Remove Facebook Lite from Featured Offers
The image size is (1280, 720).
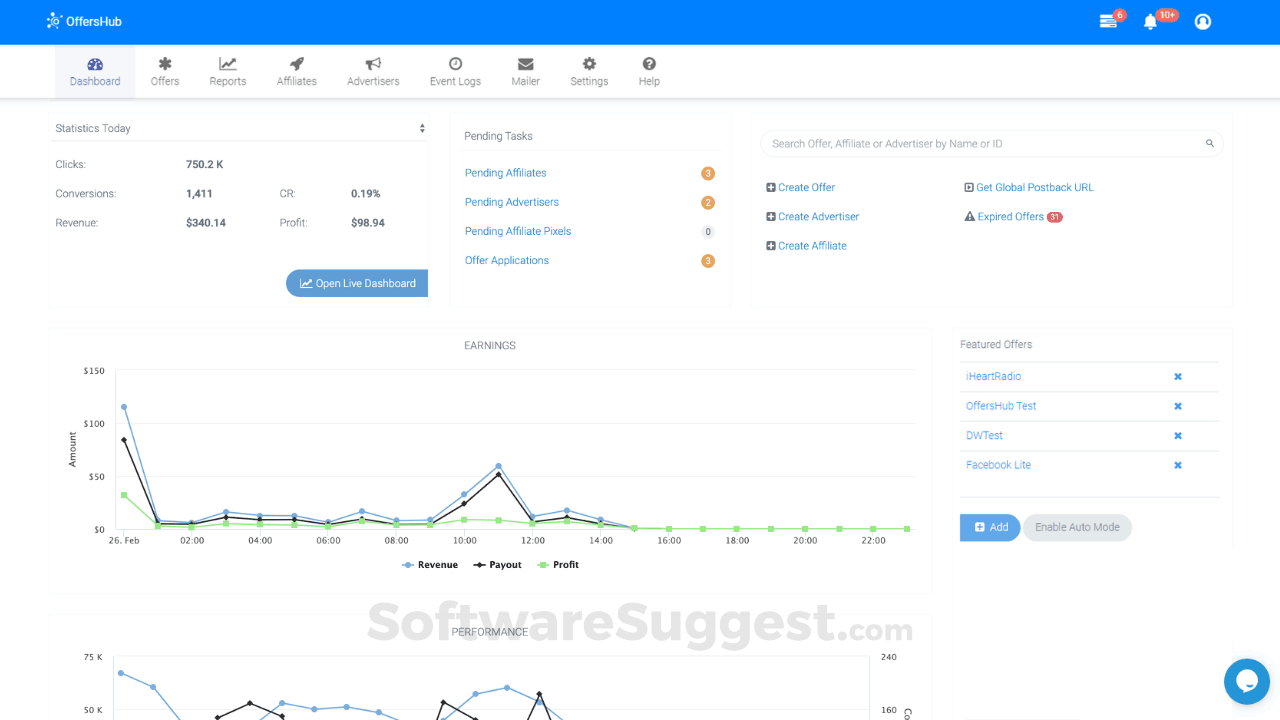1177,464
